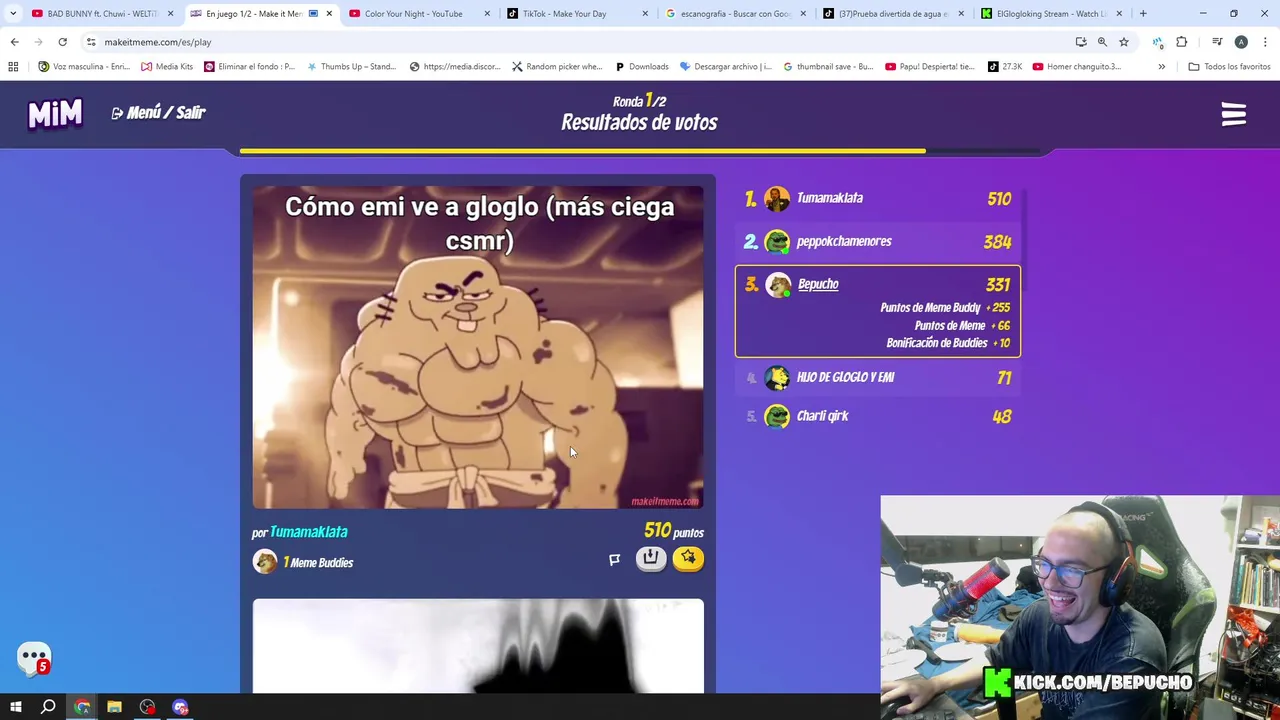Open Todos los favoritos folder
The image size is (1280, 720).
click(x=1229, y=67)
